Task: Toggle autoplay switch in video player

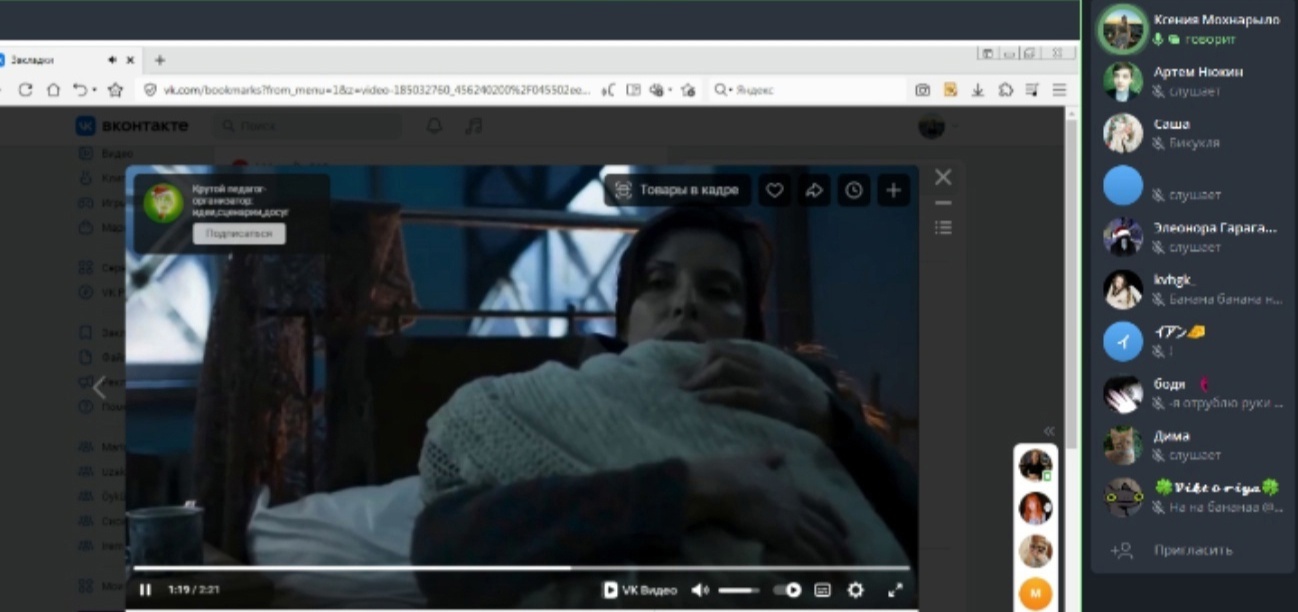Action: (787, 590)
